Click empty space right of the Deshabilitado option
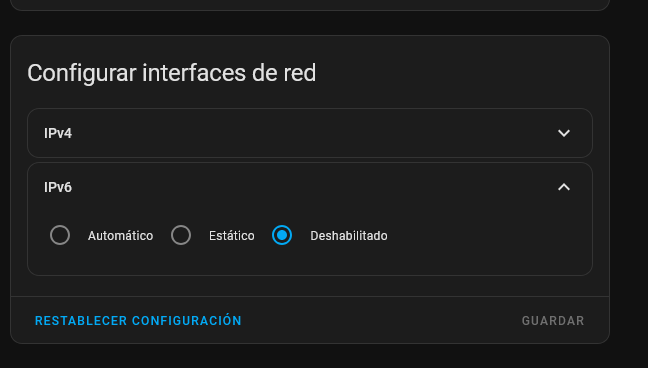Screen dimensions: 648x368 point(488,236)
